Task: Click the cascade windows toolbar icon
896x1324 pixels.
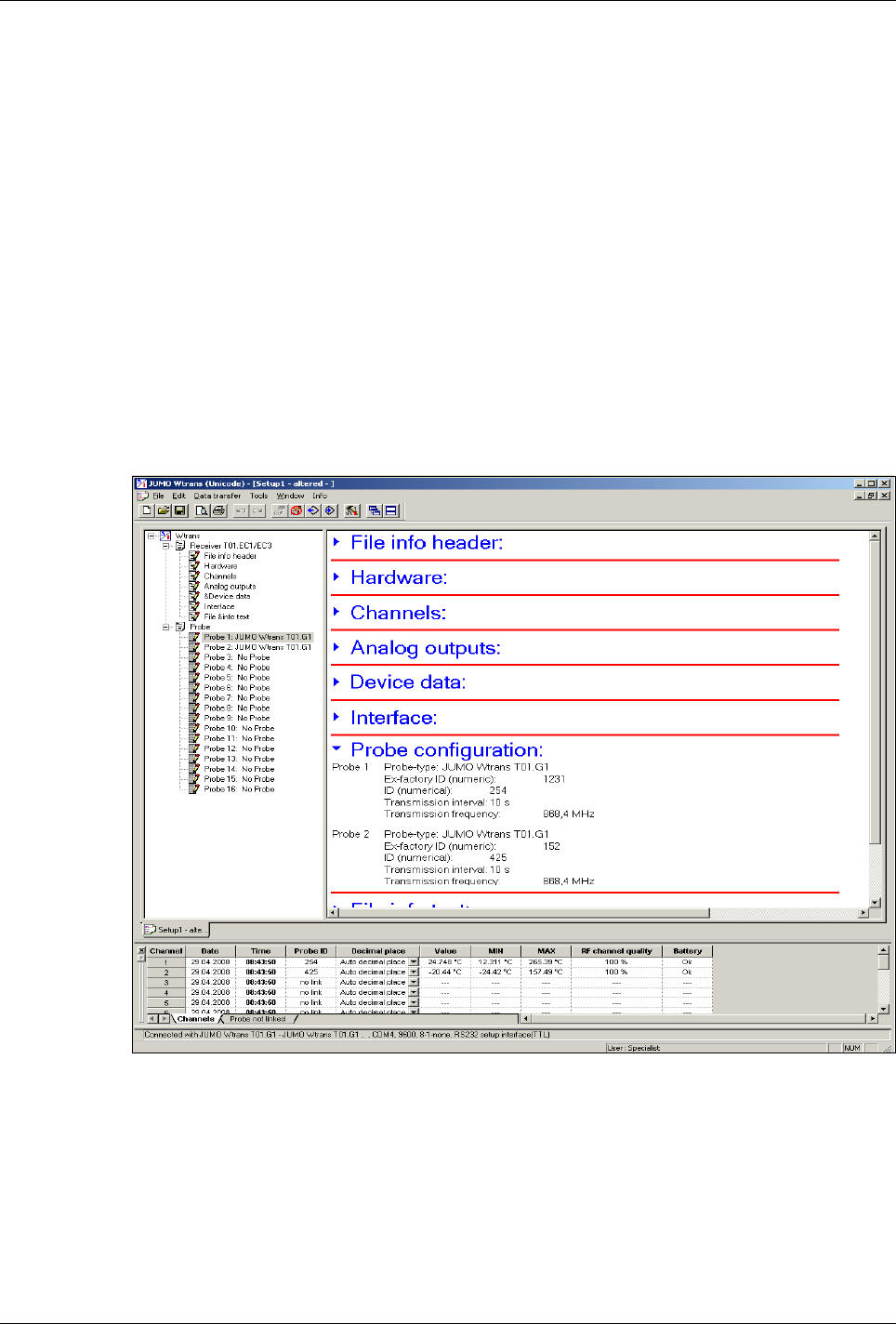Action: [375, 510]
